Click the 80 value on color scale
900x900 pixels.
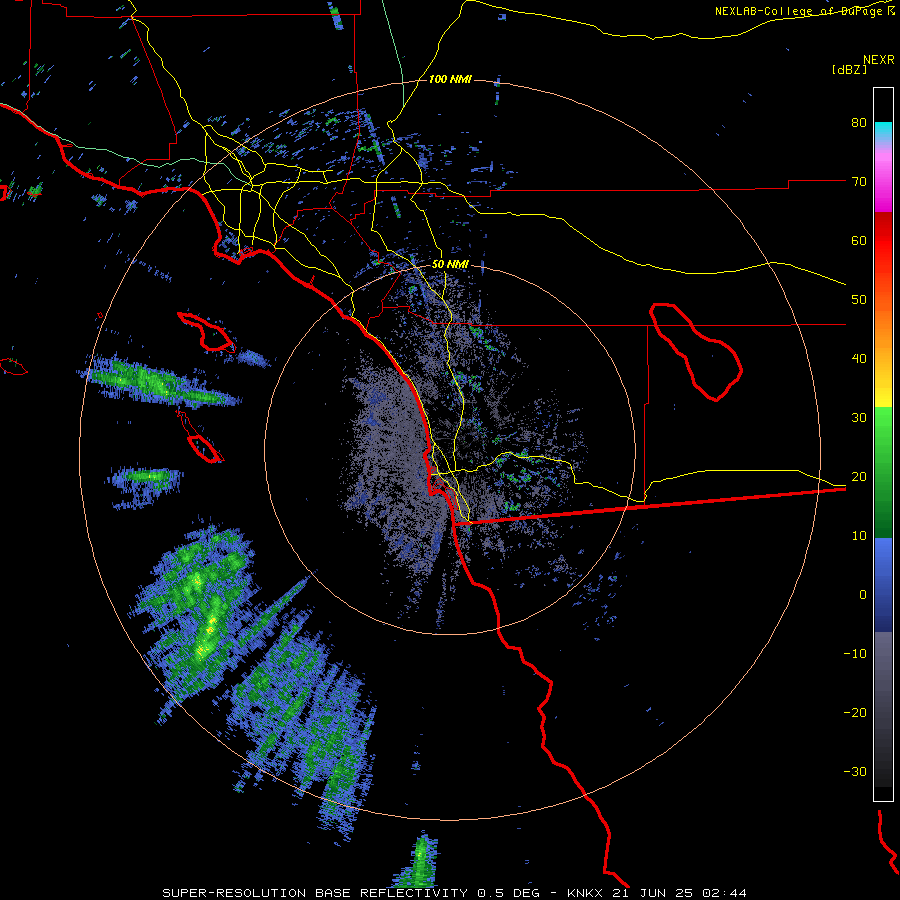[x=859, y=123]
